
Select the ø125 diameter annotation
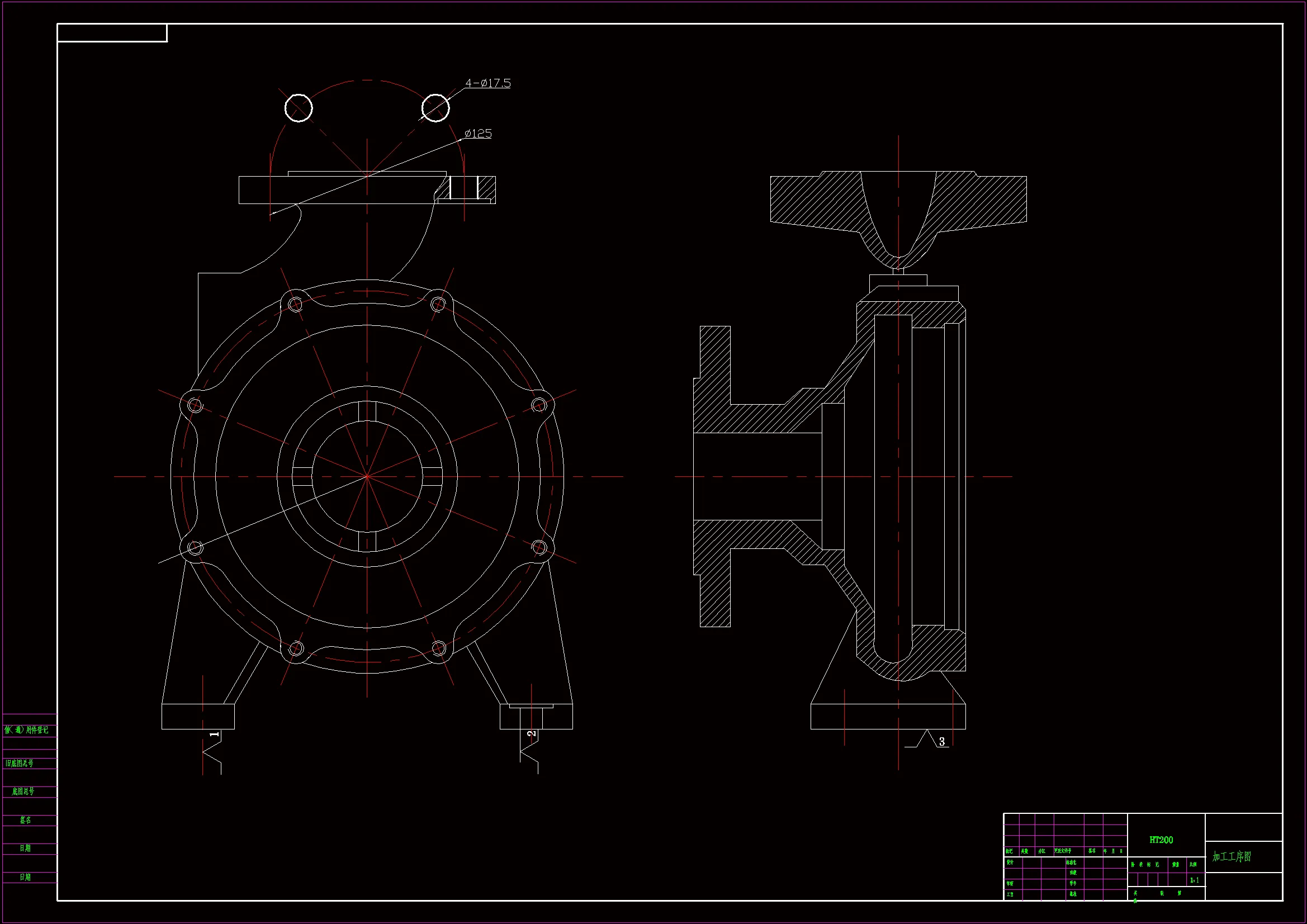pyautogui.click(x=477, y=133)
